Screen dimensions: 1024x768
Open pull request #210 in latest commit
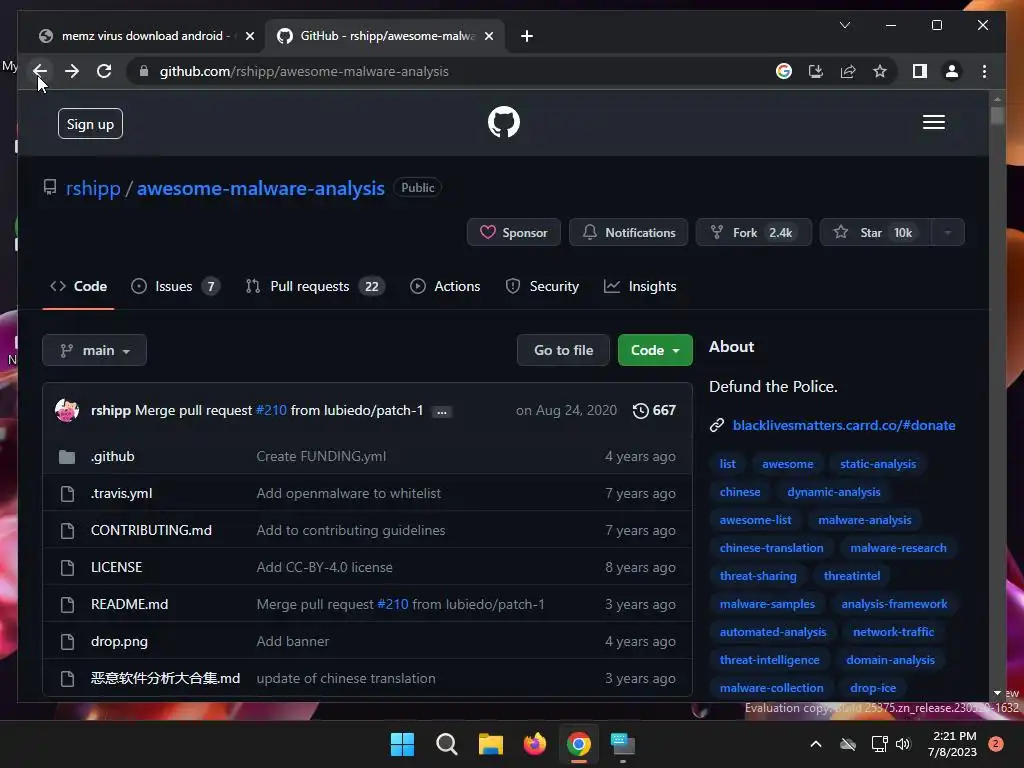(x=271, y=411)
